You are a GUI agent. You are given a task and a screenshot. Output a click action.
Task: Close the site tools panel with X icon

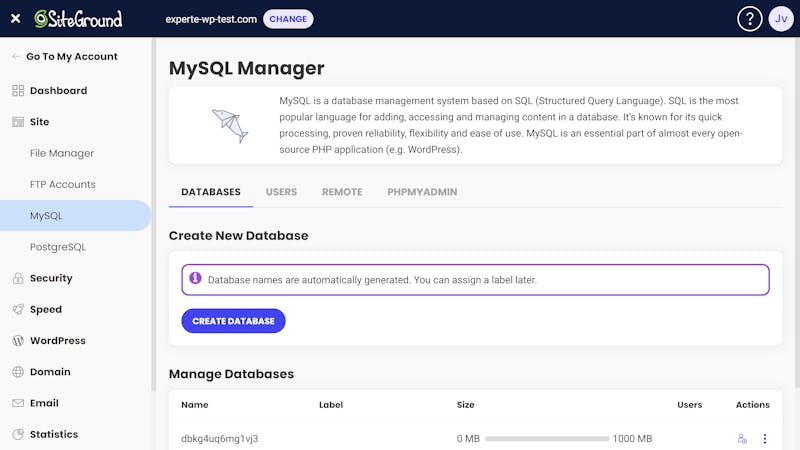(15, 18)
